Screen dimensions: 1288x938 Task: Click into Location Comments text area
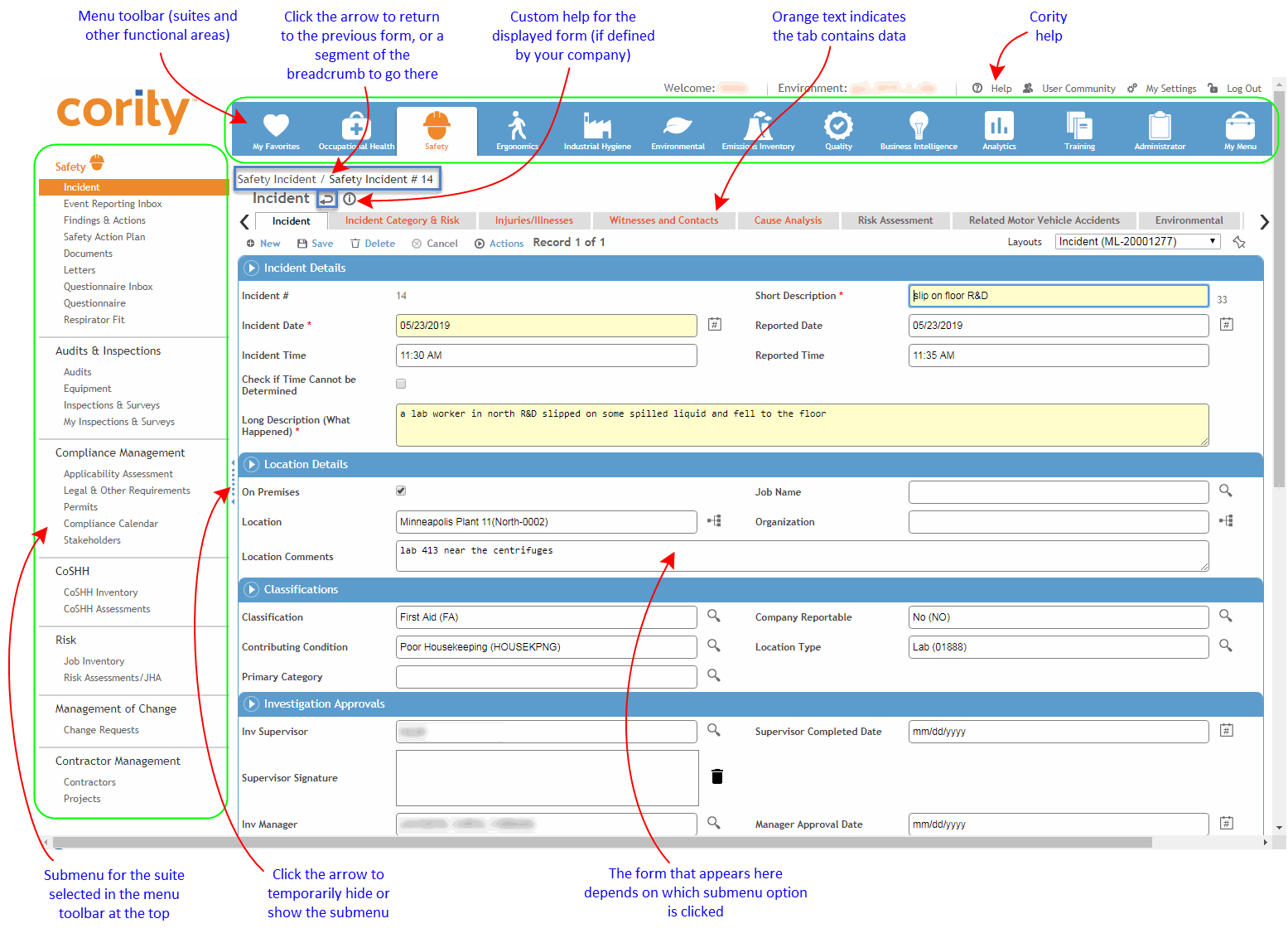tap(803, 556)
